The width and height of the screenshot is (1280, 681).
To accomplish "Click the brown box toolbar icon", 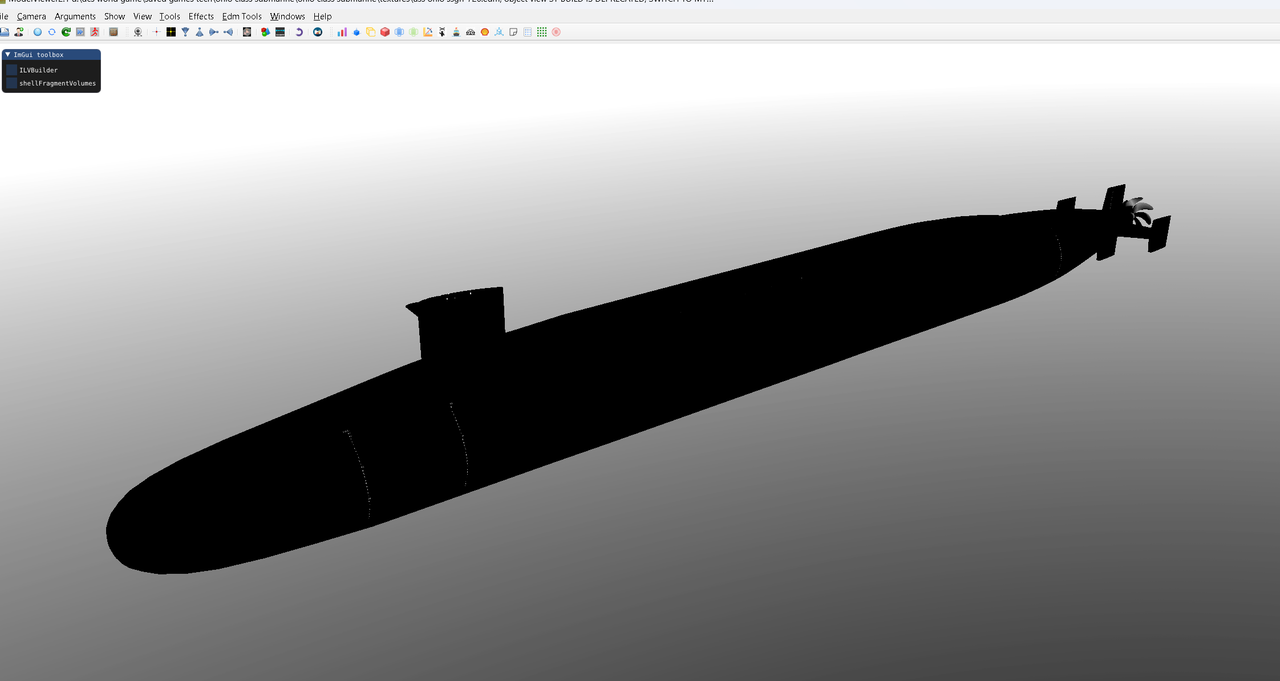I will 113,32.
